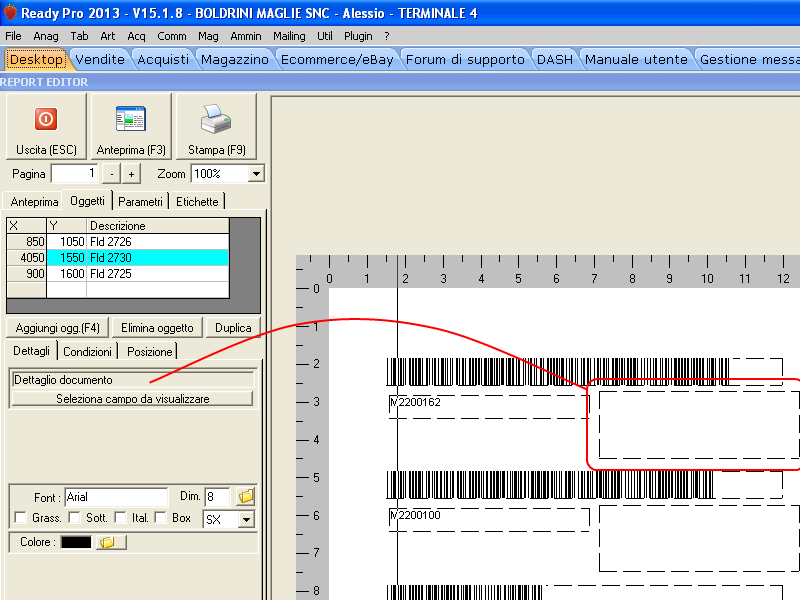Select object row Fld 2725
This screenshot has height=600, width=800.
118,274
